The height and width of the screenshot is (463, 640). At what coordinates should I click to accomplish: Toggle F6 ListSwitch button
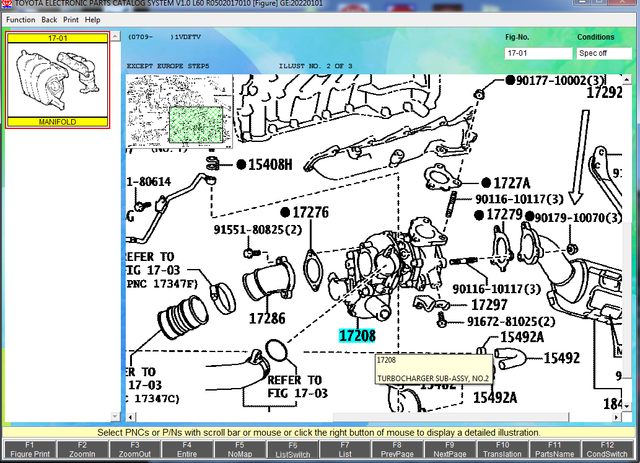[x=292, y=450]
